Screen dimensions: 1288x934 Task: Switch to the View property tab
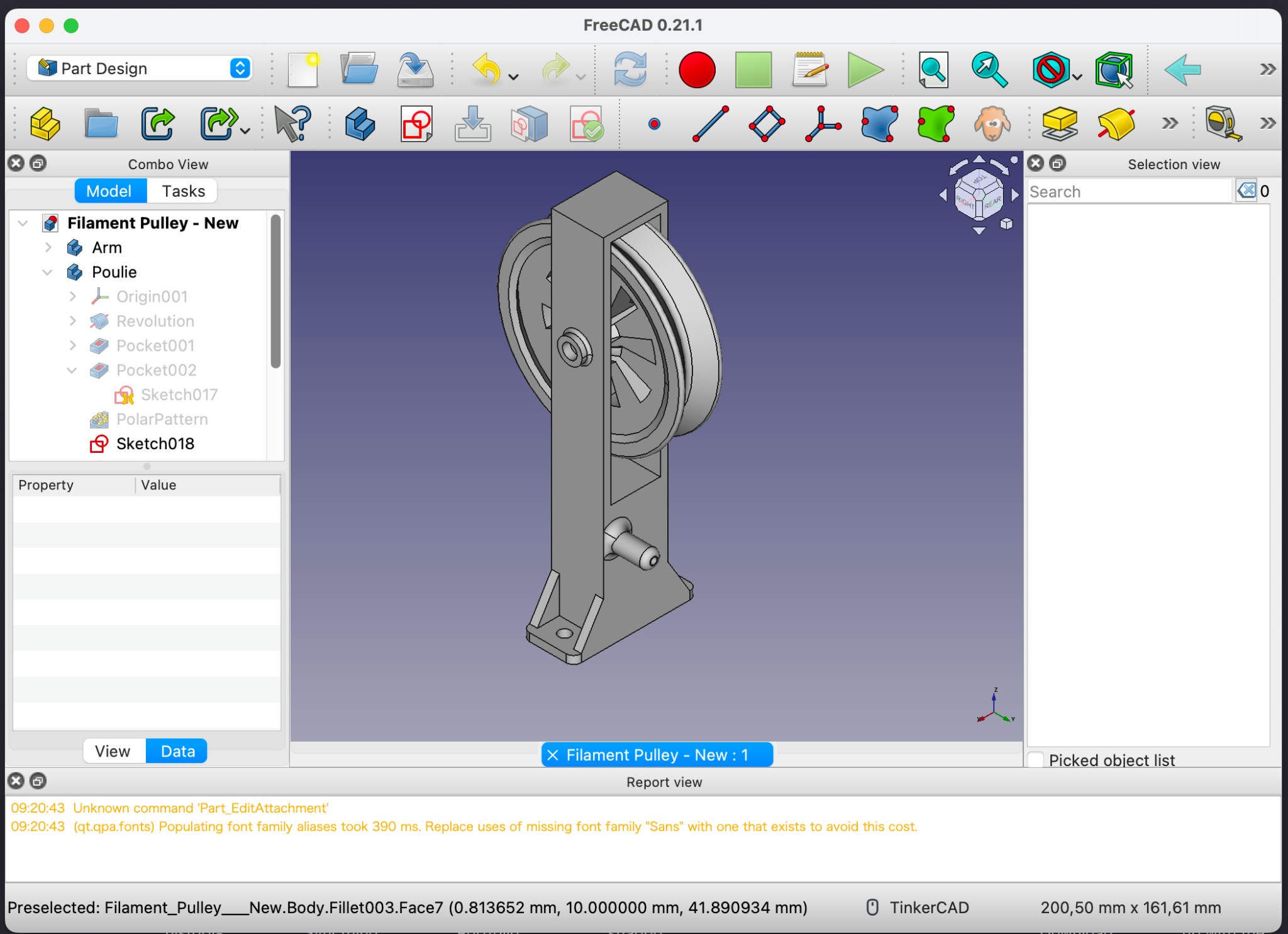113,751
